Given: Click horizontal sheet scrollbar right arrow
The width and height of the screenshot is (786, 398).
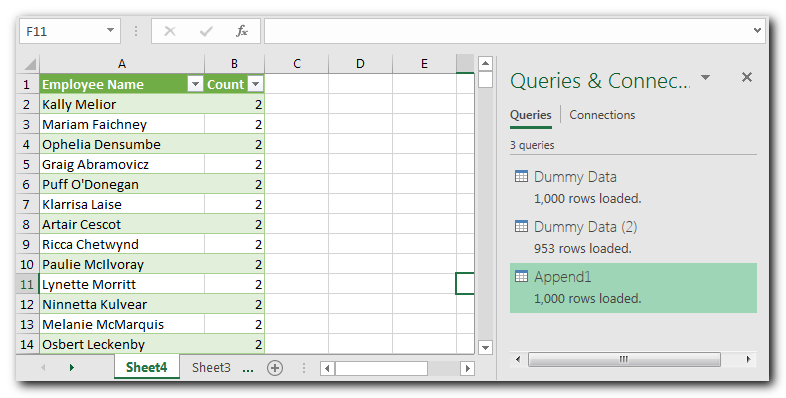Looking at the screenshot, I should pos(467,368).
